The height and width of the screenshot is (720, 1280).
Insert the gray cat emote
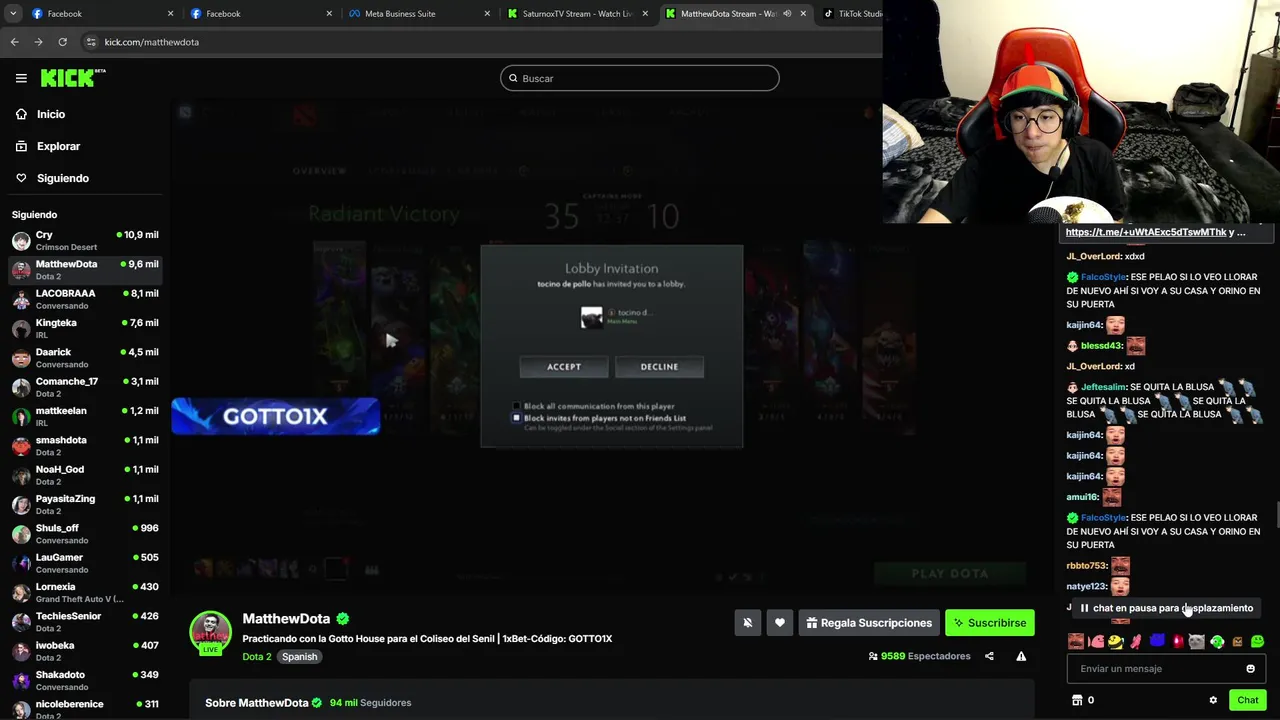1197,642
